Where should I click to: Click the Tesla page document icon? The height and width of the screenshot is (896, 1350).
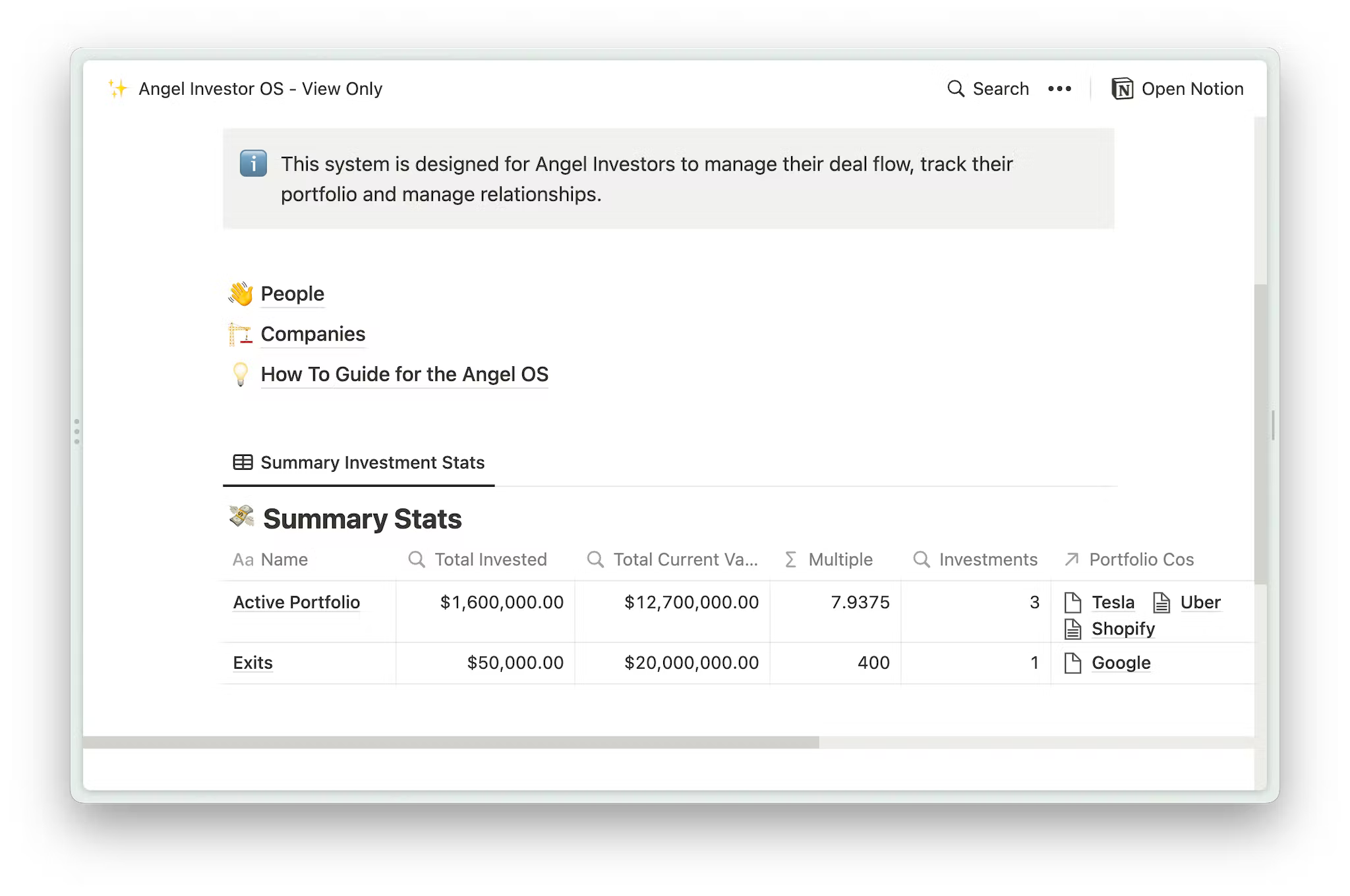pos(1072,602)
